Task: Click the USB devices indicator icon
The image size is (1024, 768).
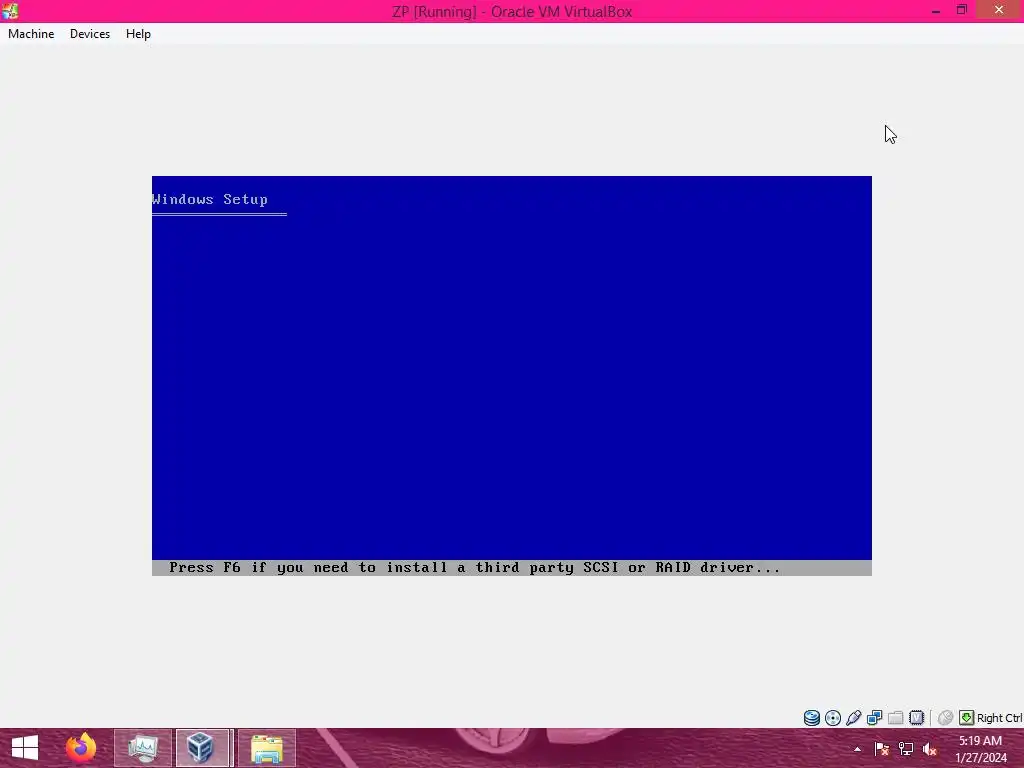Action: coord(854,718)
